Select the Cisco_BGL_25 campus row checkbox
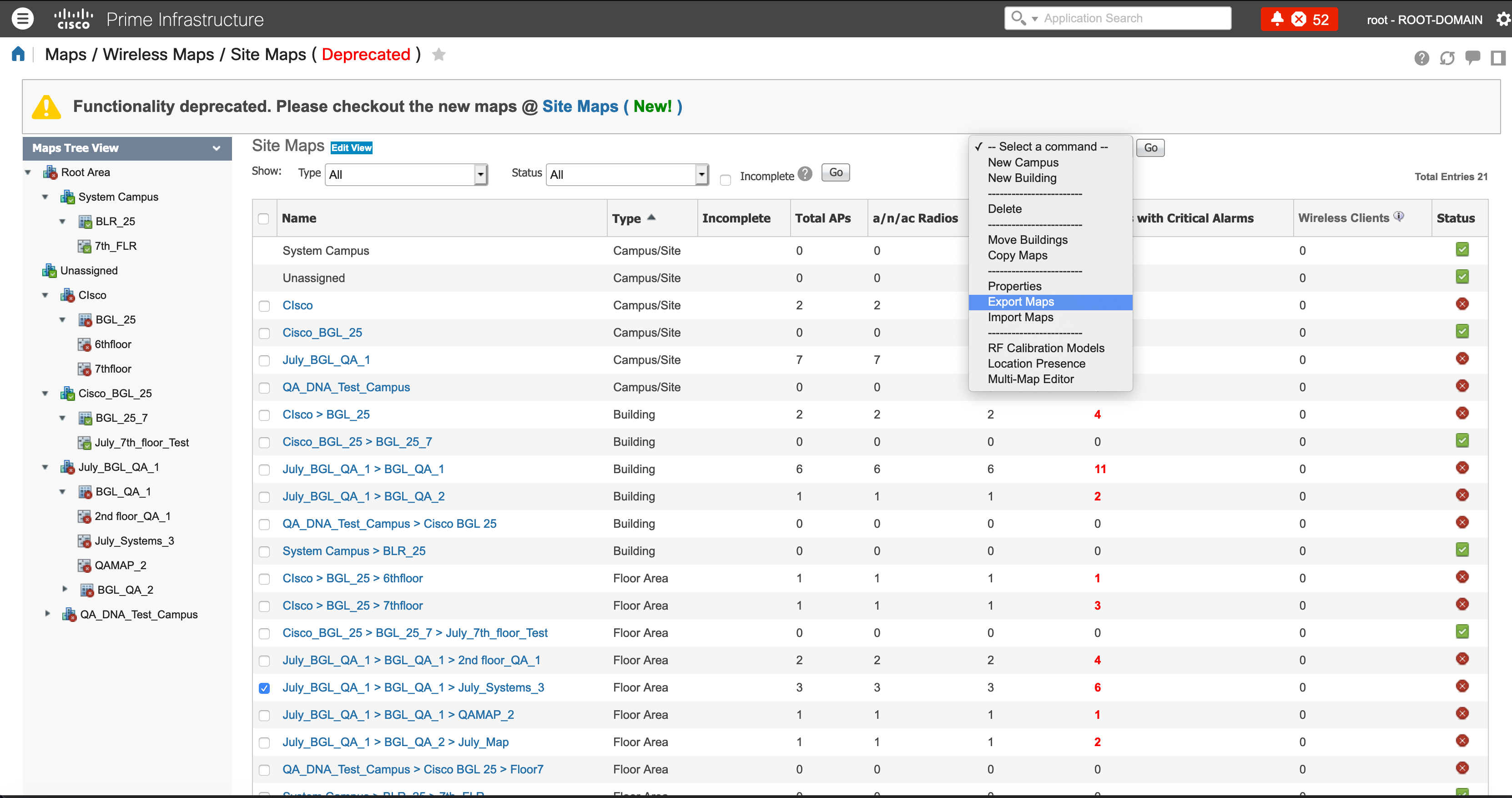 coord(265,333)
